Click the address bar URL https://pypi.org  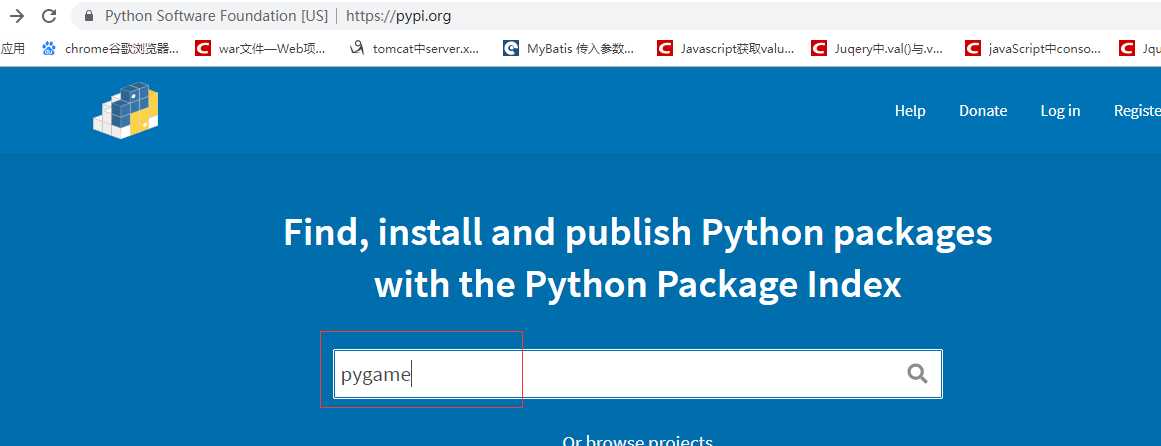click(398, 16)
